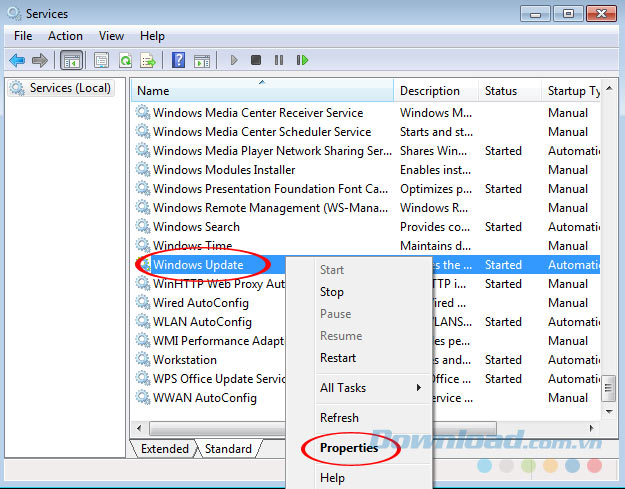Click the Forward arrow toolbar icon
This screenshot has width=625, height=489.
click(39, 60)
